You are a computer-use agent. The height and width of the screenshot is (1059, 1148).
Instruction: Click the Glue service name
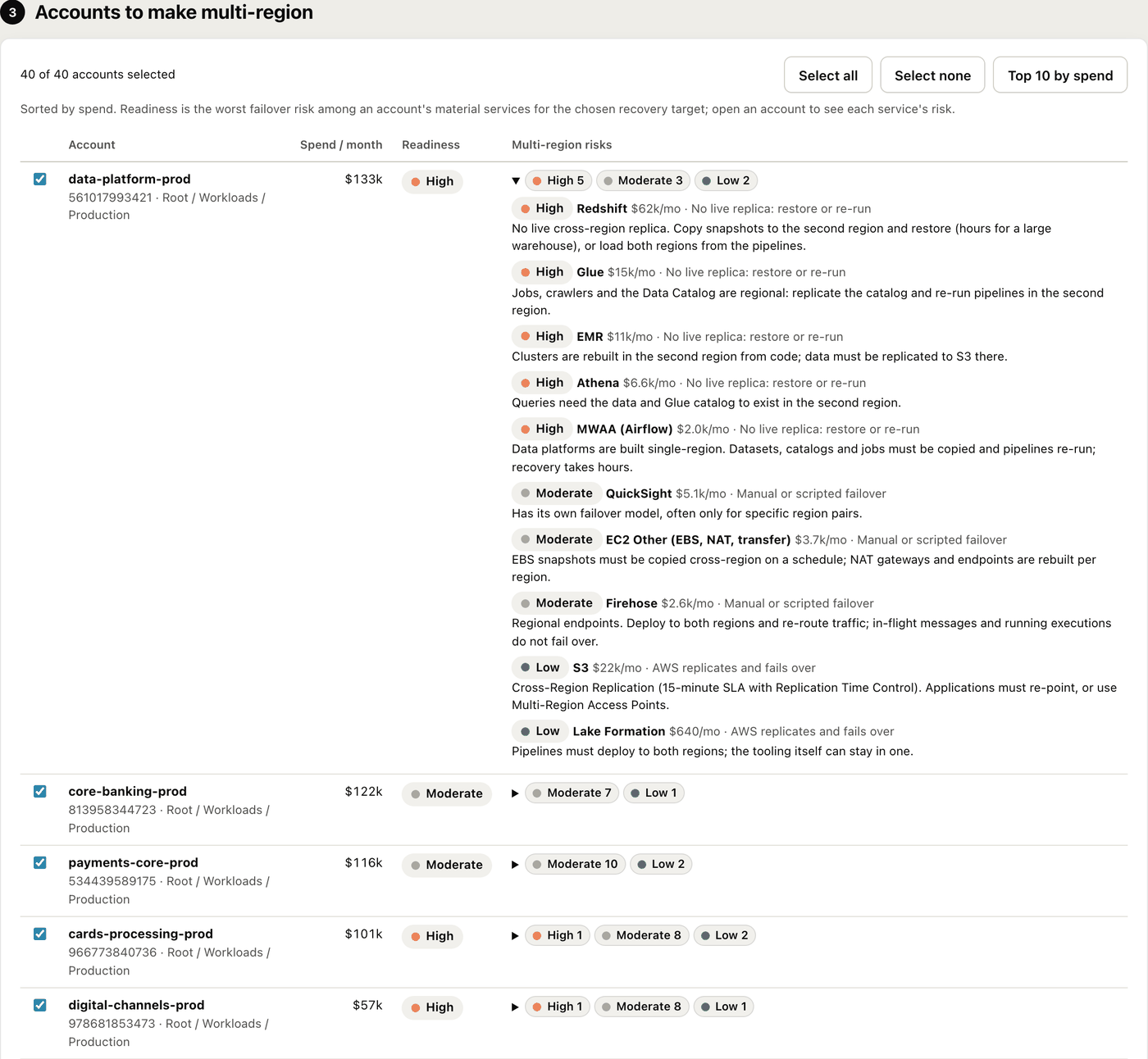(590, 272)
